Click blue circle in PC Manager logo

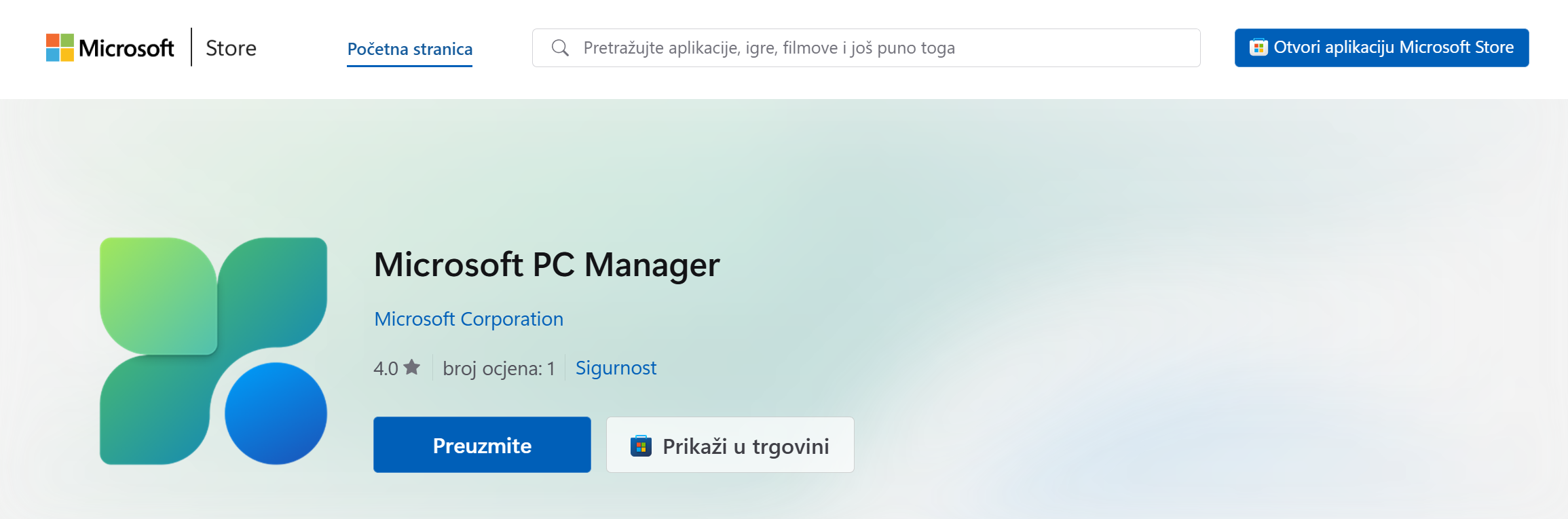point(276,413)
